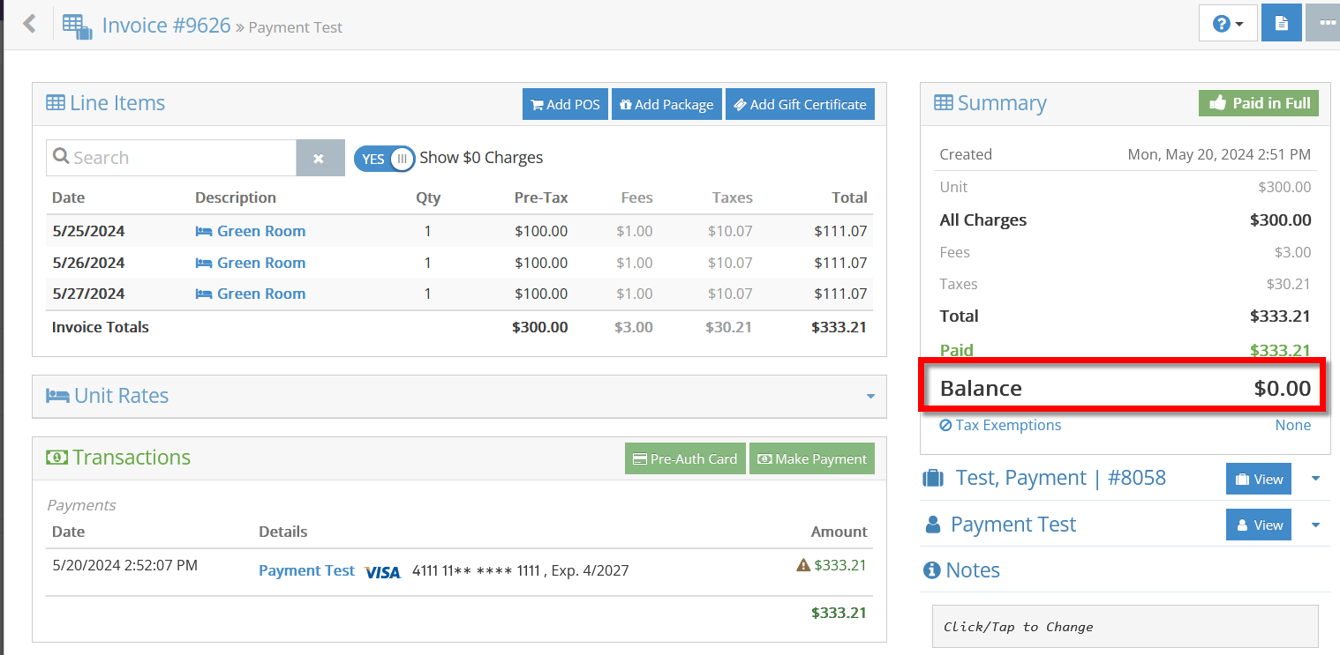Screen dimensions: 1340x655
Task: Open the more options ellipsis button
Action: tap(1324, 23)
